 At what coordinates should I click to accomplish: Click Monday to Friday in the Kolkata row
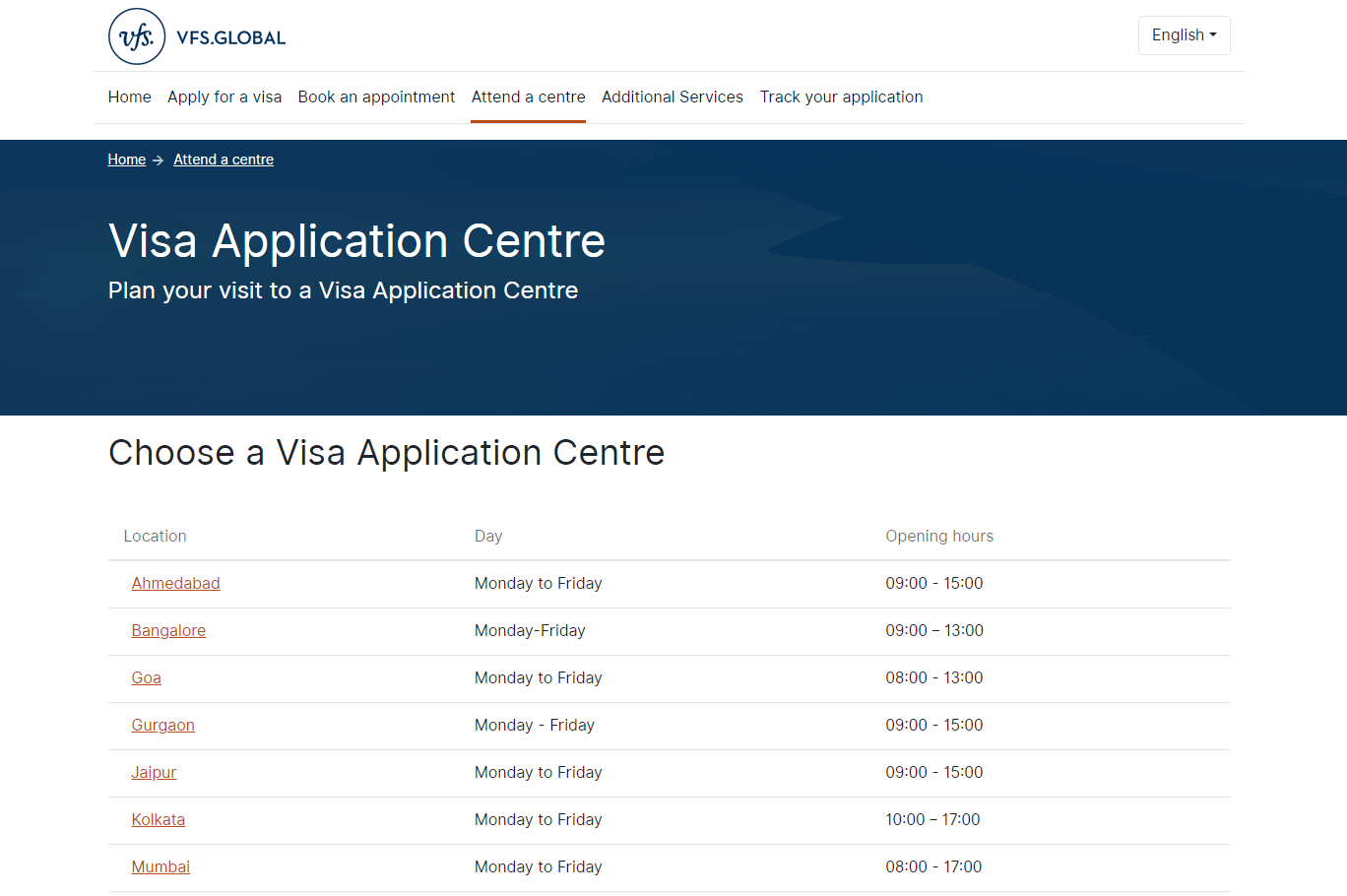click(x=539, y=819)
